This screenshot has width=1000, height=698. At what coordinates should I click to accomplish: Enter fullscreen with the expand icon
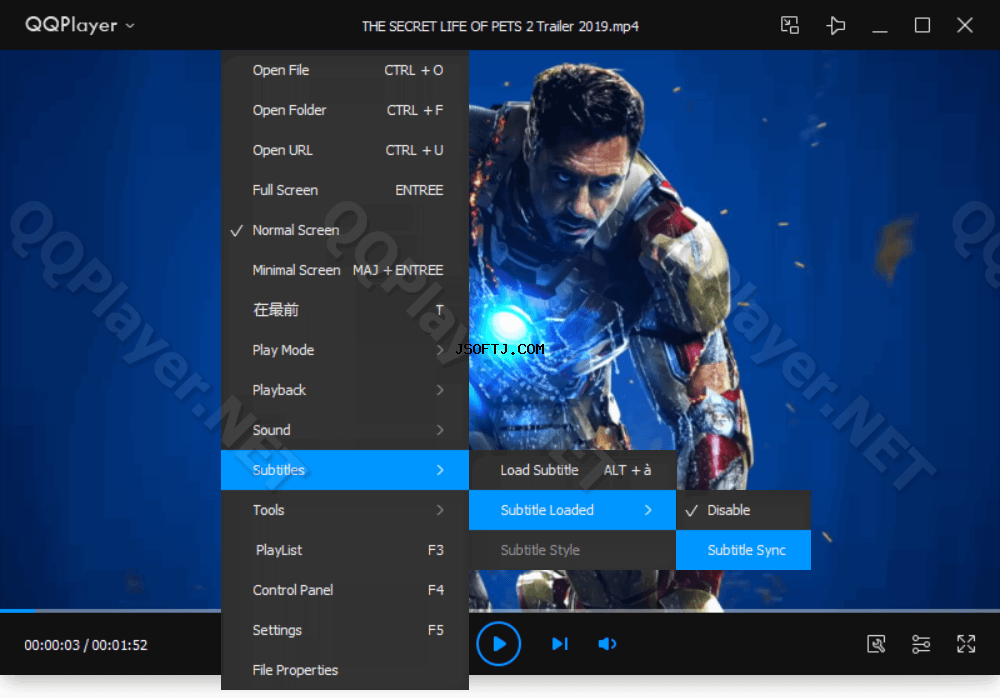(966, 644)
